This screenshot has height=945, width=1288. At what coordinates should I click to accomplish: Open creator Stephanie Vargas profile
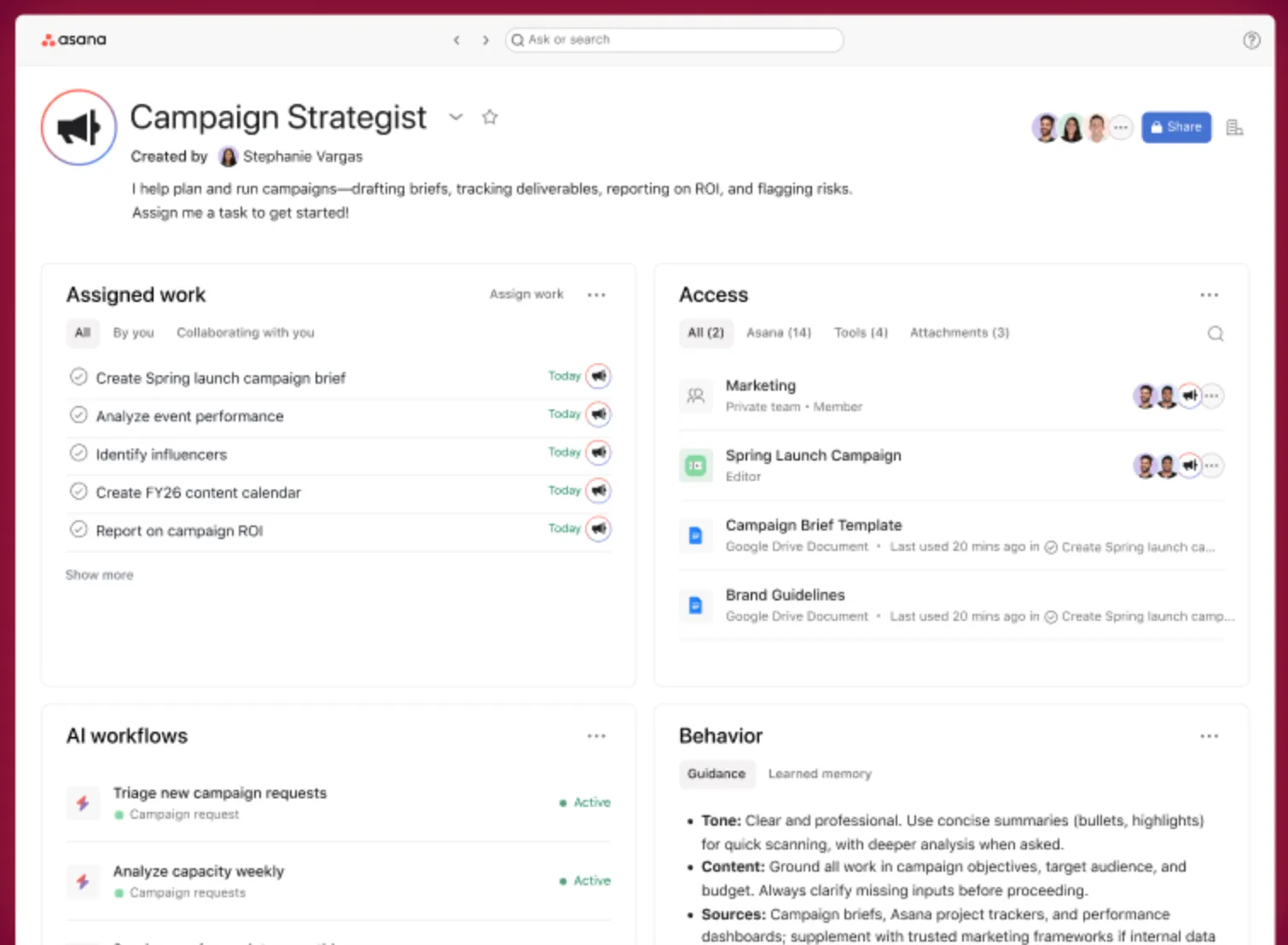290,157
